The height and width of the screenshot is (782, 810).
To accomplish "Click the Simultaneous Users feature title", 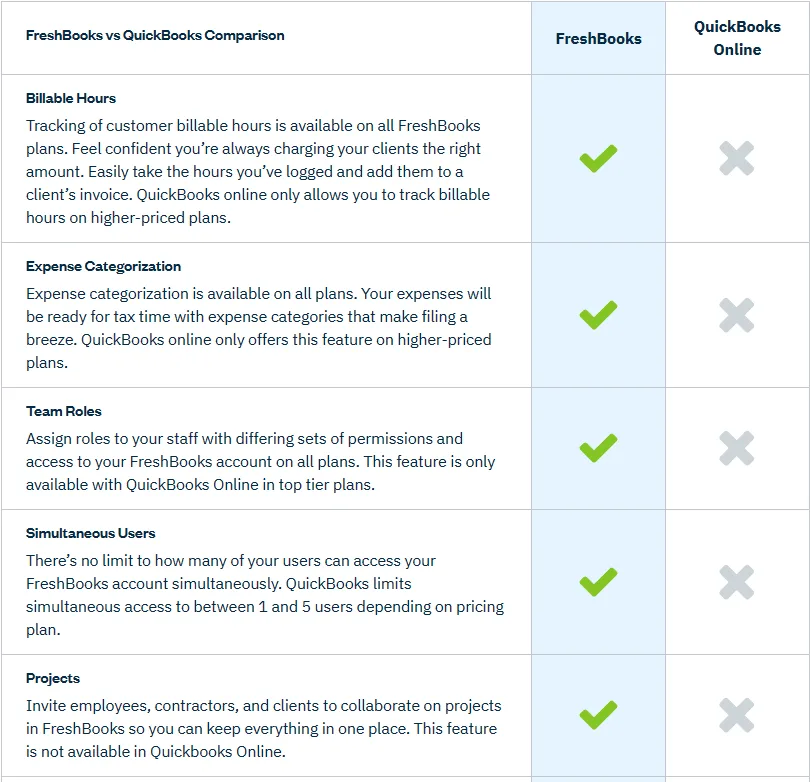I will [x=91, y=533].
